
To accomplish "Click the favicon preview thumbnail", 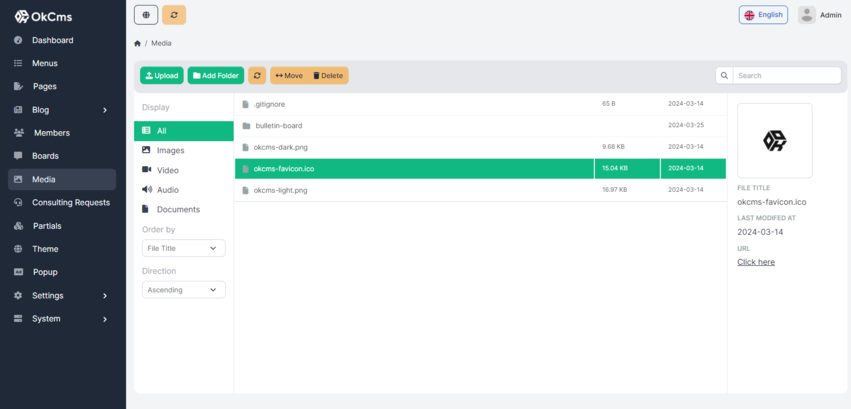I will click(774, 141).
